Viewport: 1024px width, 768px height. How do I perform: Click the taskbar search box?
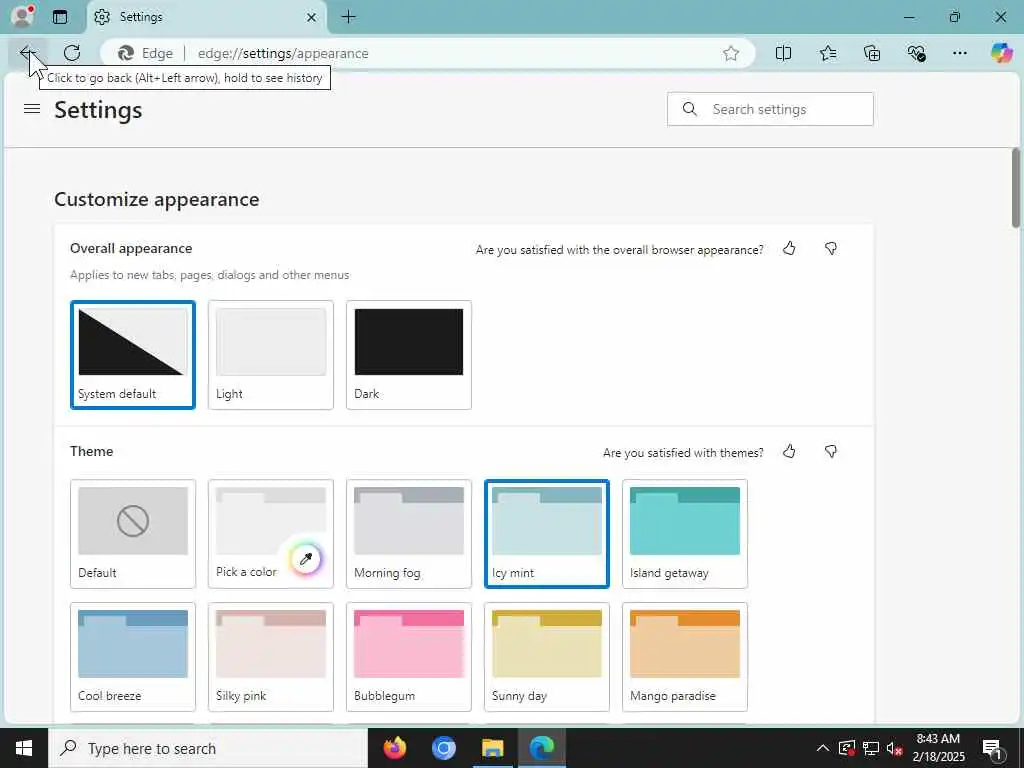[208, 748]
